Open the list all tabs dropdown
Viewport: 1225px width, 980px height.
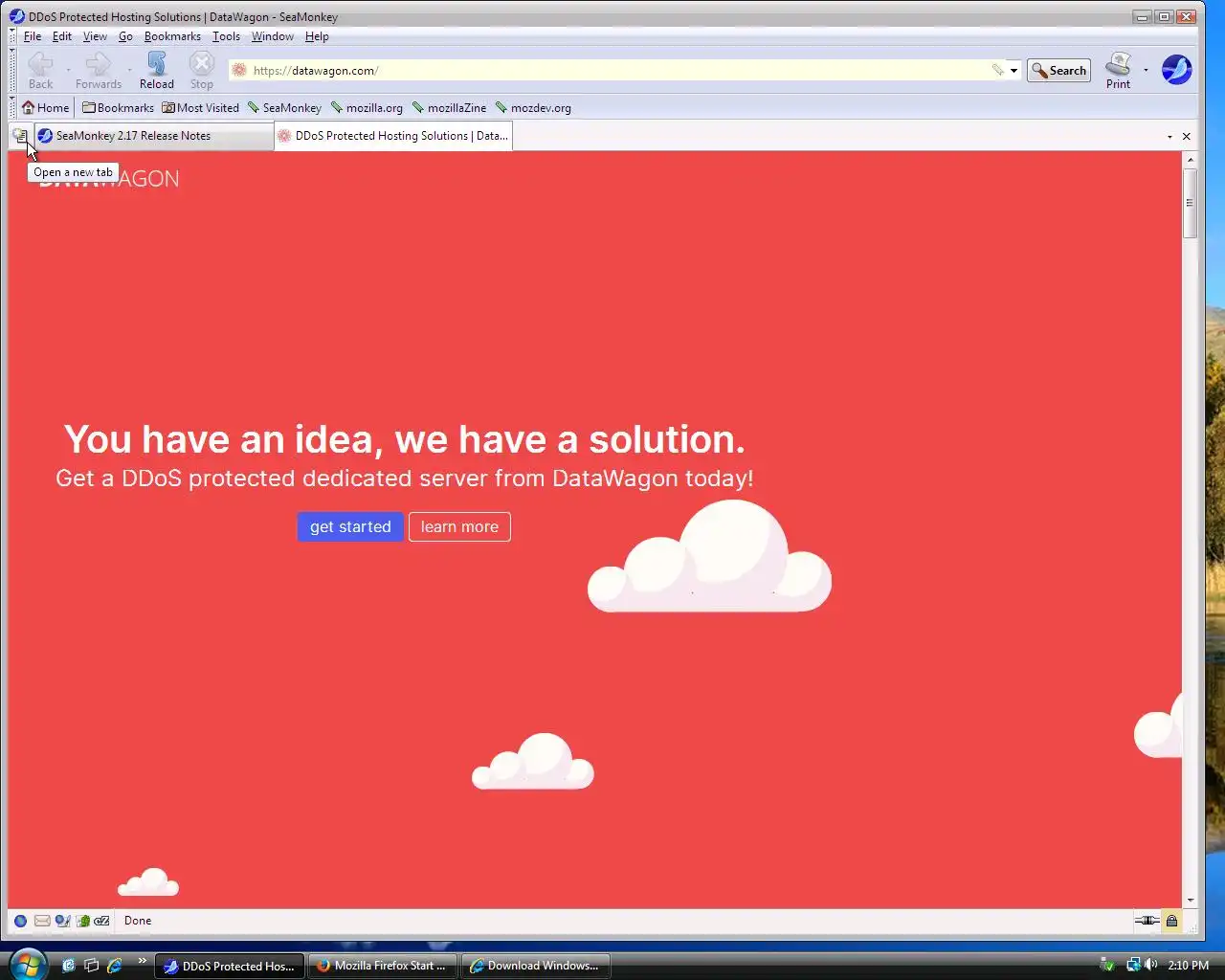coord(1169,137)
